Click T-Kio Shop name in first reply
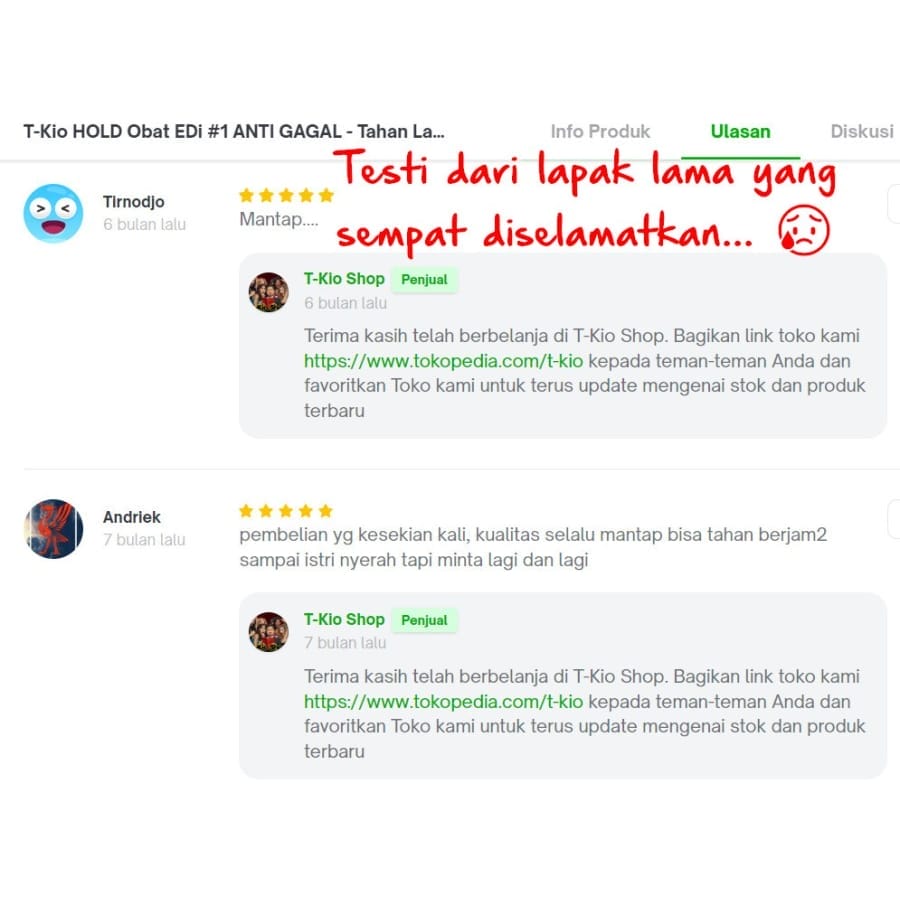The image size is (900, 900). coord(344,279)
